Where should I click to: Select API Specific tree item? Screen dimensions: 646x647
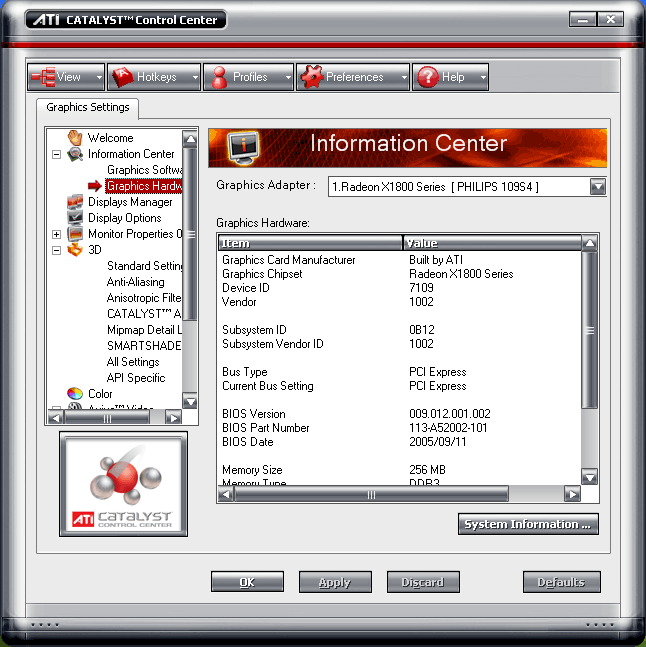(136, 378)
